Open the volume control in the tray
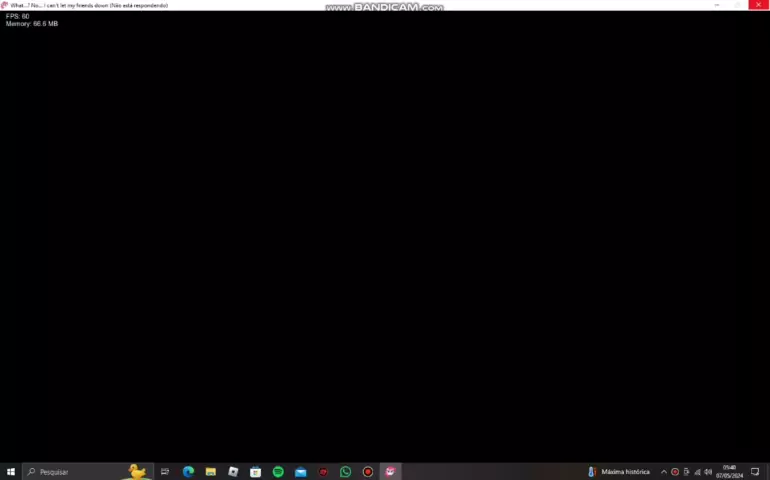 [x=708, y=472]
